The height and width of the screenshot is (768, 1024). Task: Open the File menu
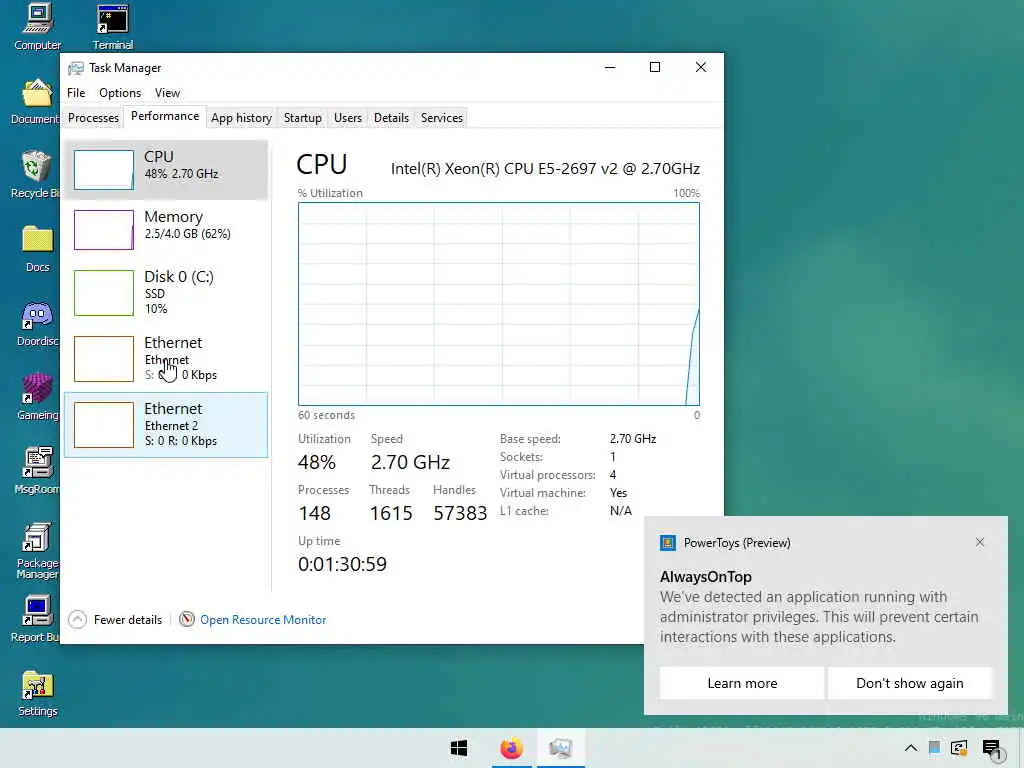[x=76, y=93]
